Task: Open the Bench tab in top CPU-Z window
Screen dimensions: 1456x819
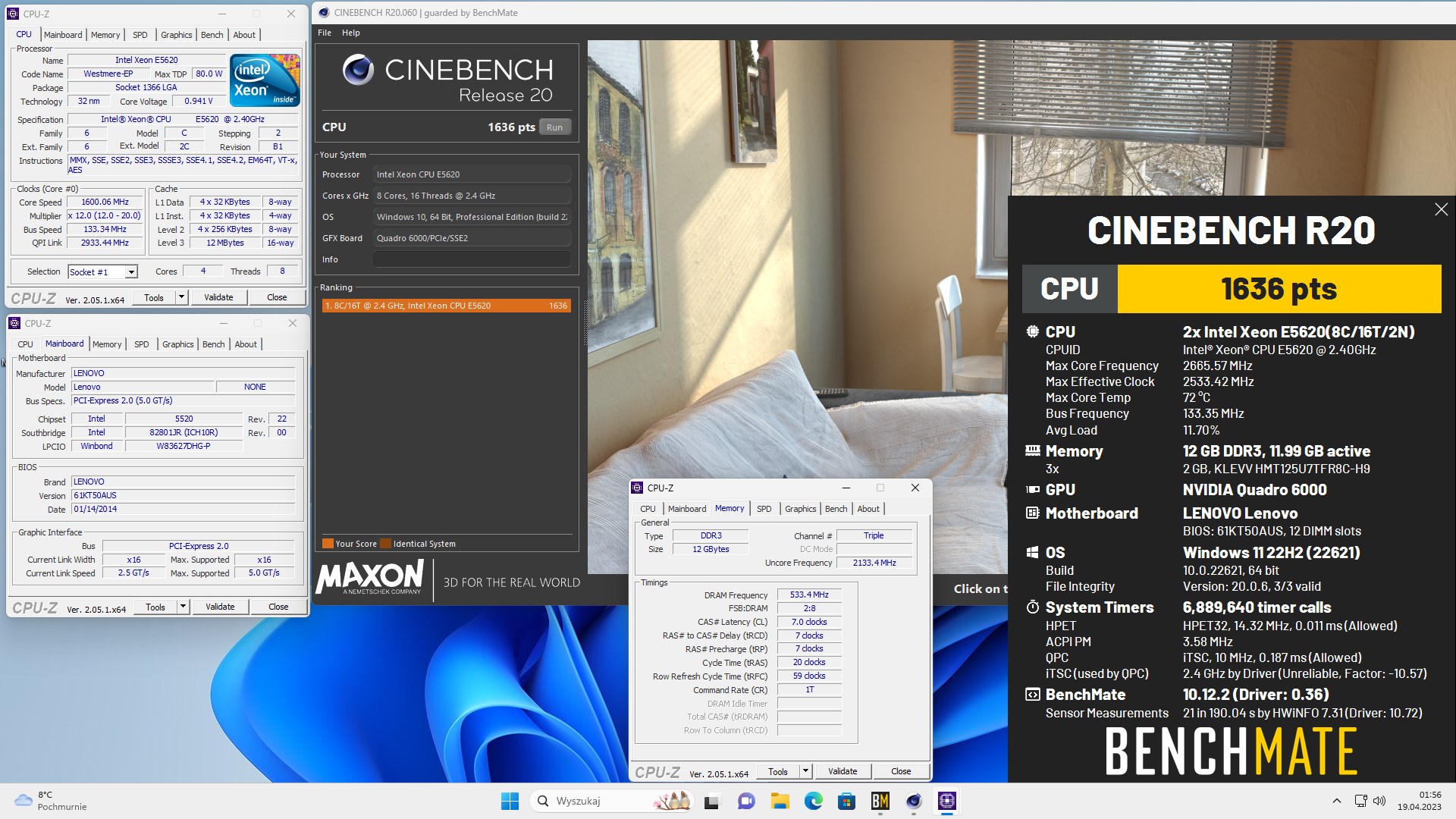Action: (212, 35)
